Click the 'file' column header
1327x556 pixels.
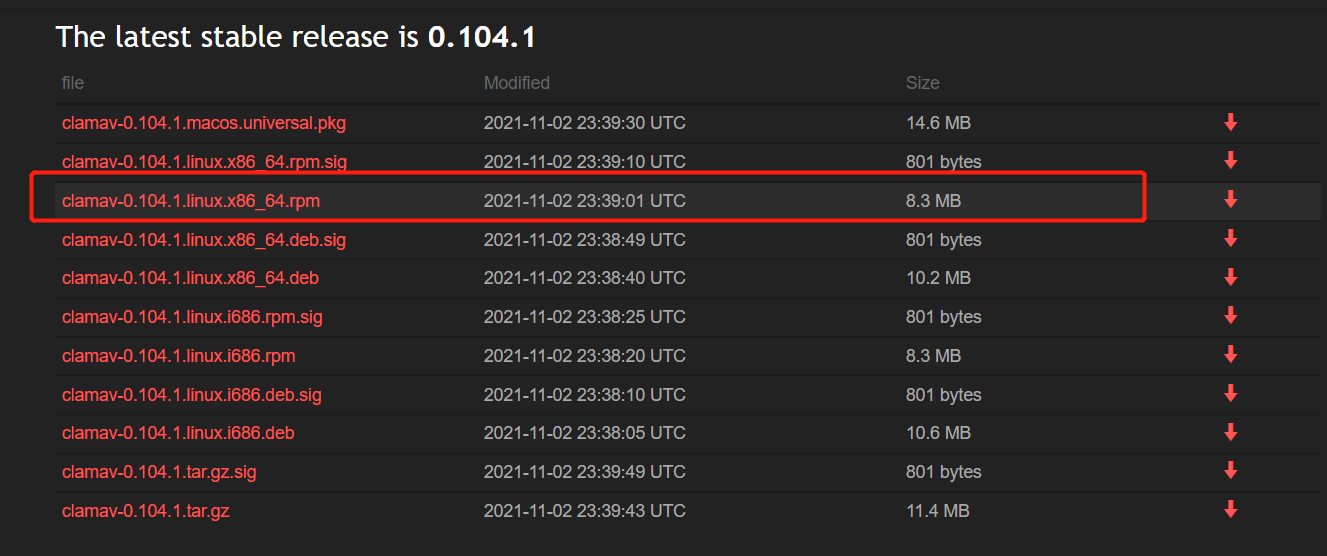(x=72, y=83)
